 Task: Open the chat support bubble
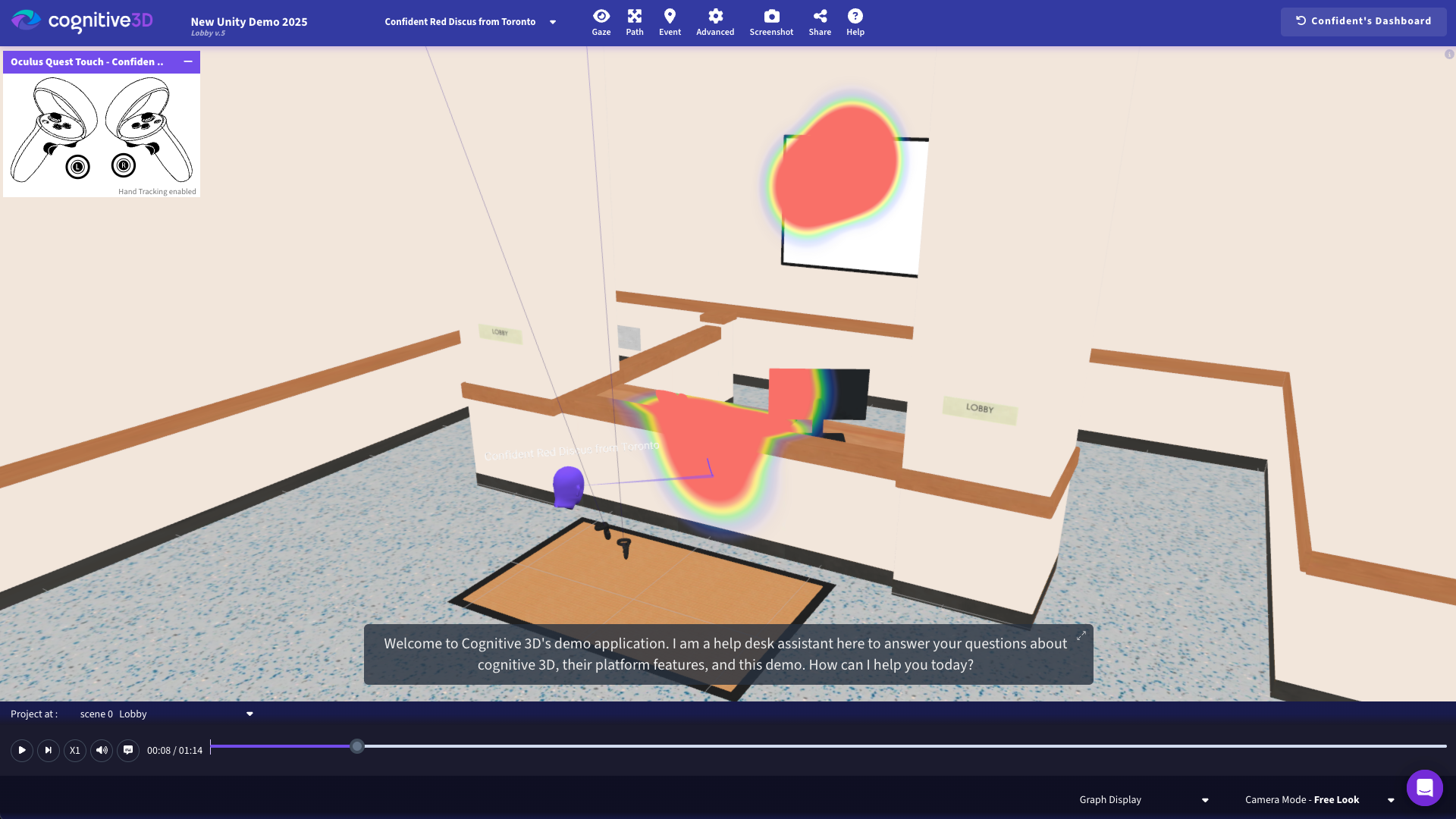pyautogui.click(x=1424, y=788)
